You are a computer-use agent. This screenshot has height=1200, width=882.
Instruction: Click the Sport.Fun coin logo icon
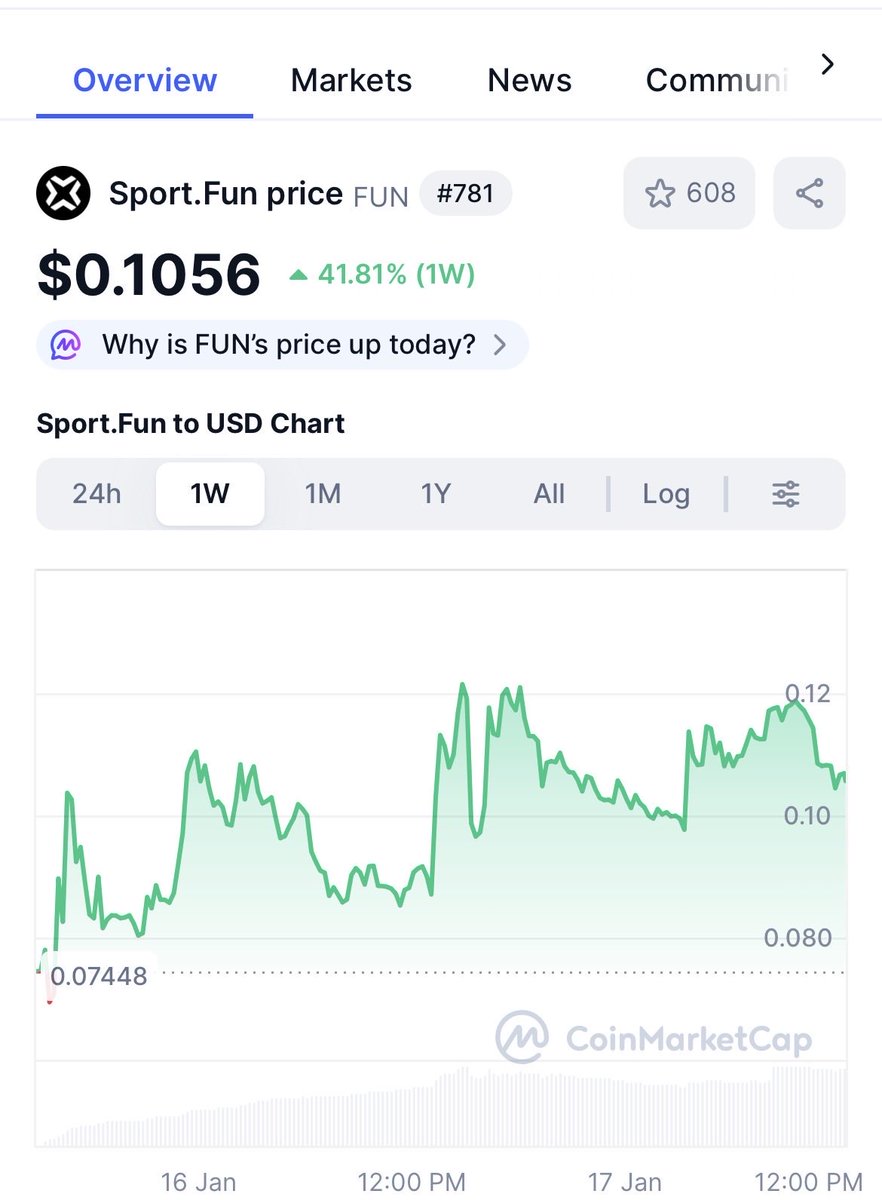tap(63, 193)
